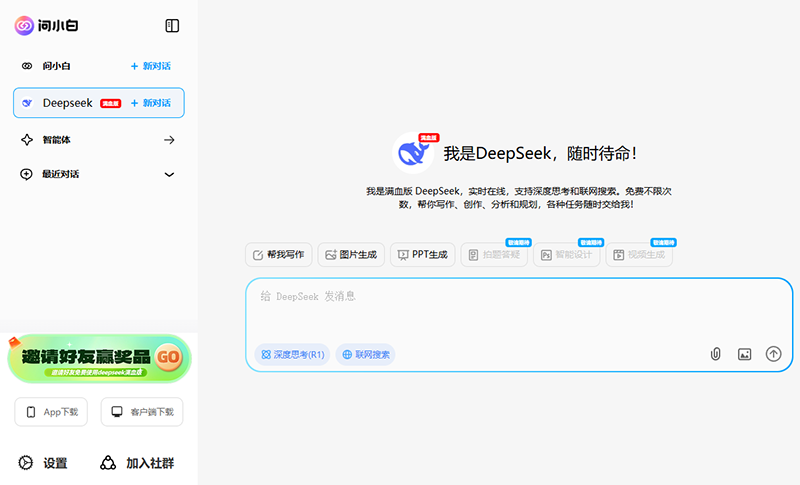Toggle 深度思考(R1) mode
Screen dimensions: 800x485
[x=292, y=354]
